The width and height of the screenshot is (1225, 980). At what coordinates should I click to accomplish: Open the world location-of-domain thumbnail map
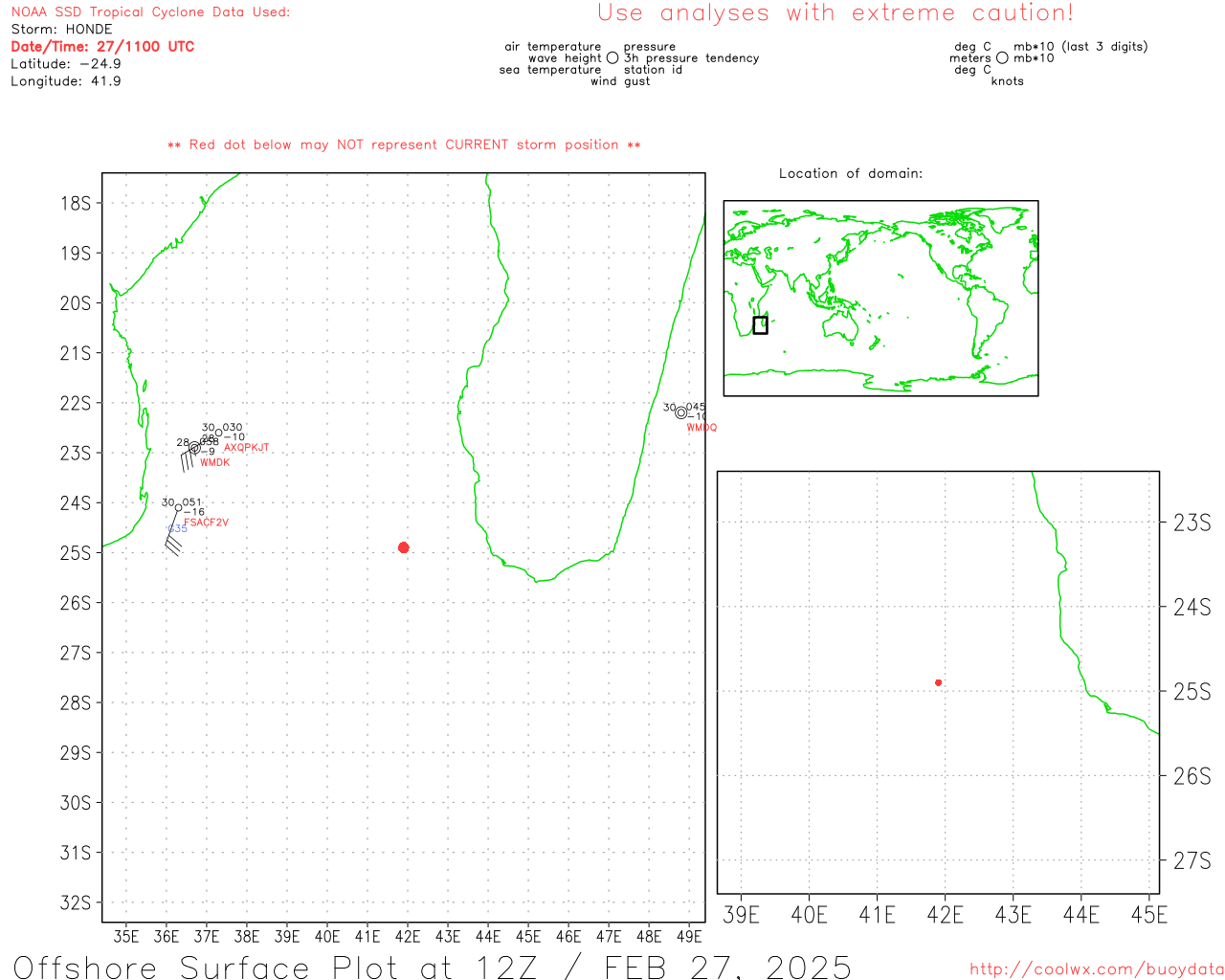pyautogui.click(x=880, y=299)
